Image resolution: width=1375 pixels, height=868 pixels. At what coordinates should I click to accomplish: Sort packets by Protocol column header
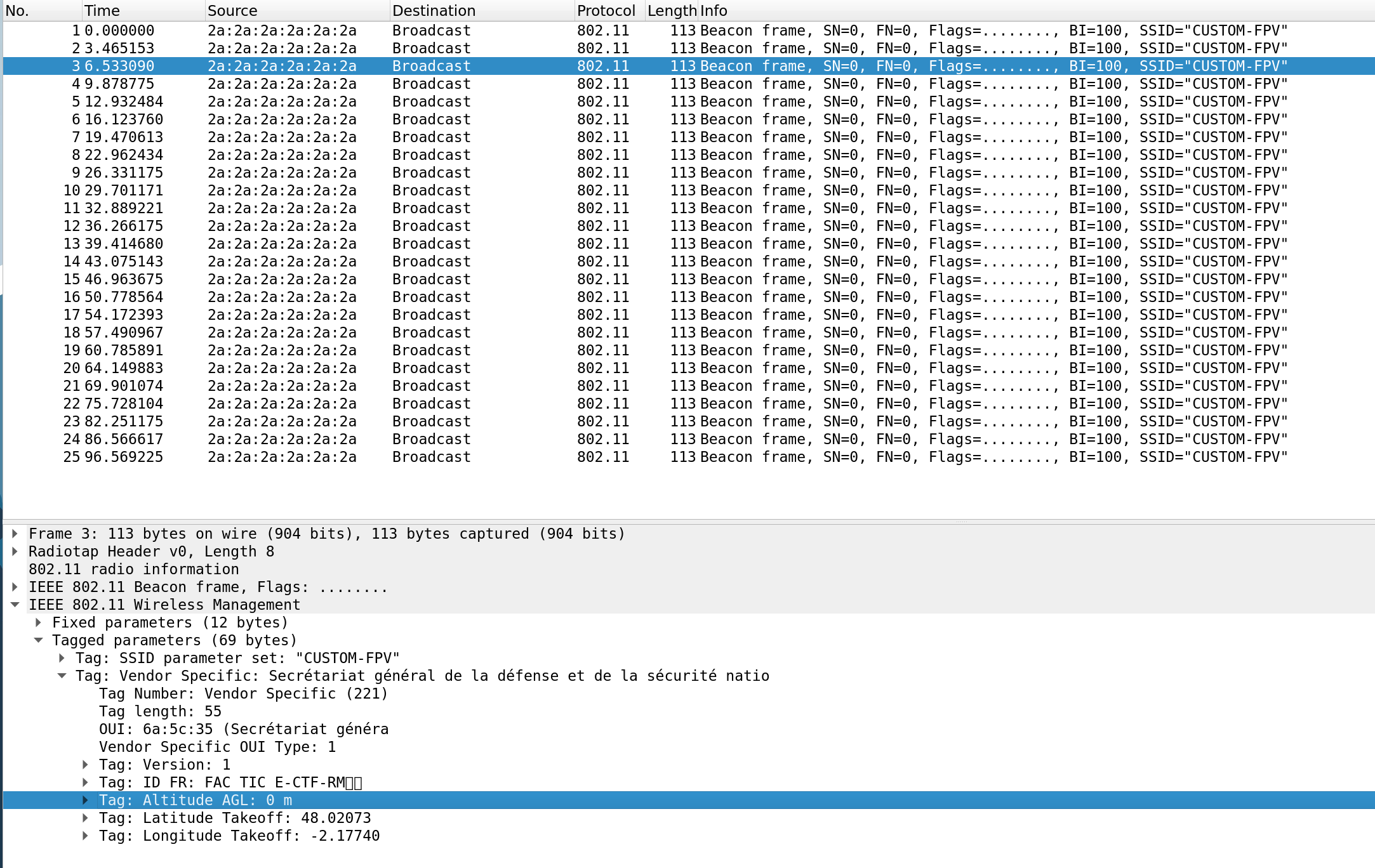(606, 11)
